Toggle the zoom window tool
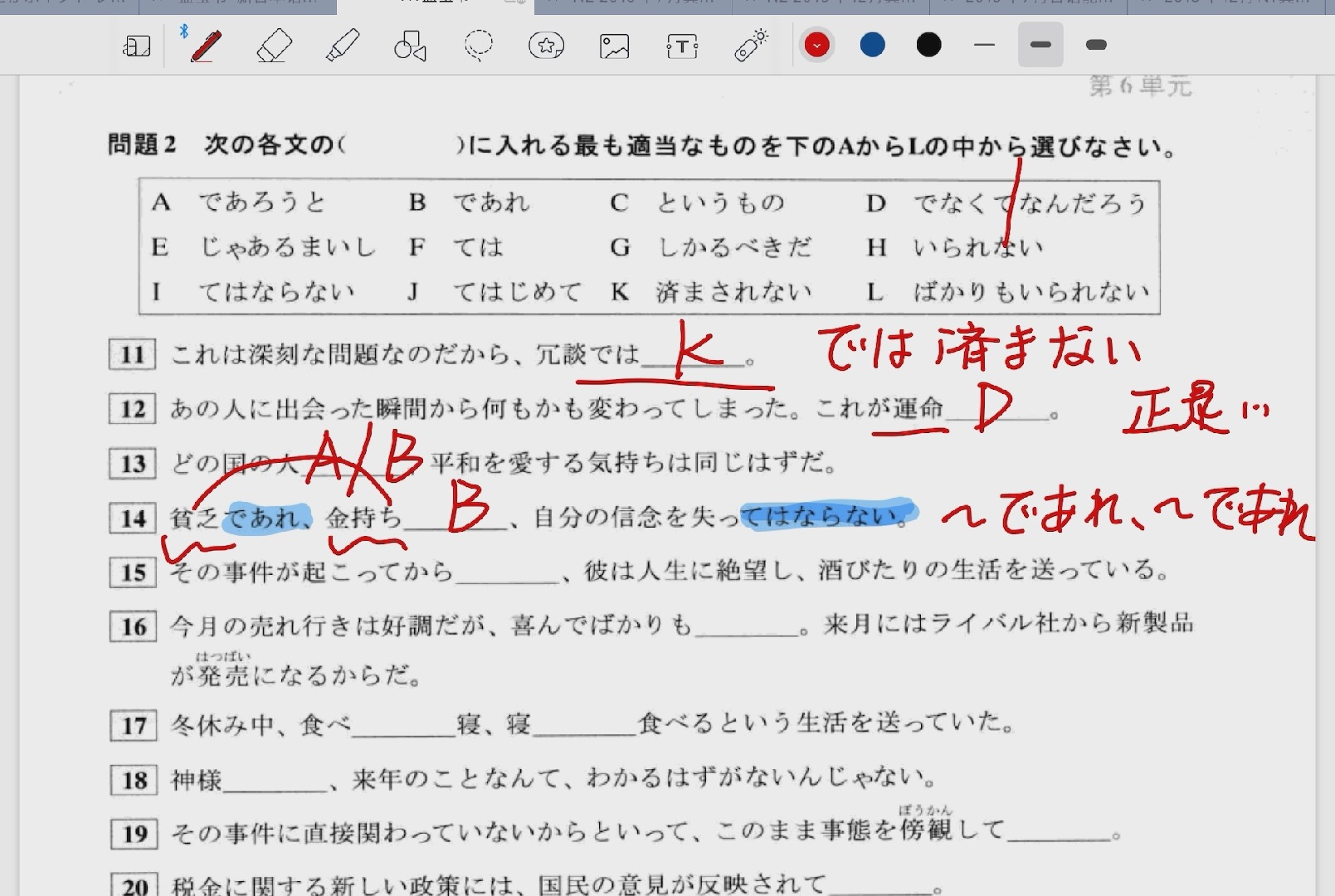The height and width of the screenshot is (896, 1335). [136, 46]
